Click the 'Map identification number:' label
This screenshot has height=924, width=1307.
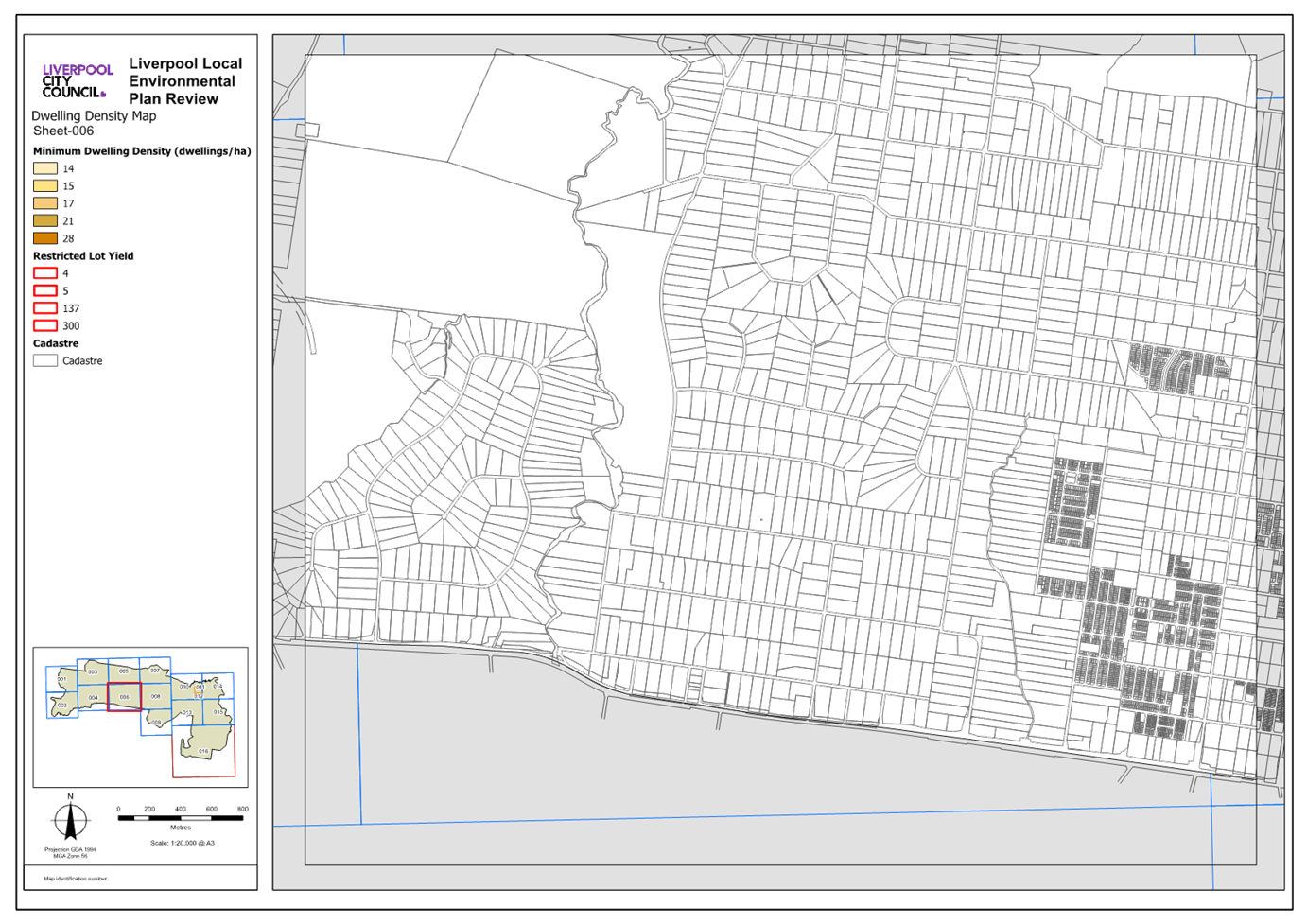click(76, 879)
